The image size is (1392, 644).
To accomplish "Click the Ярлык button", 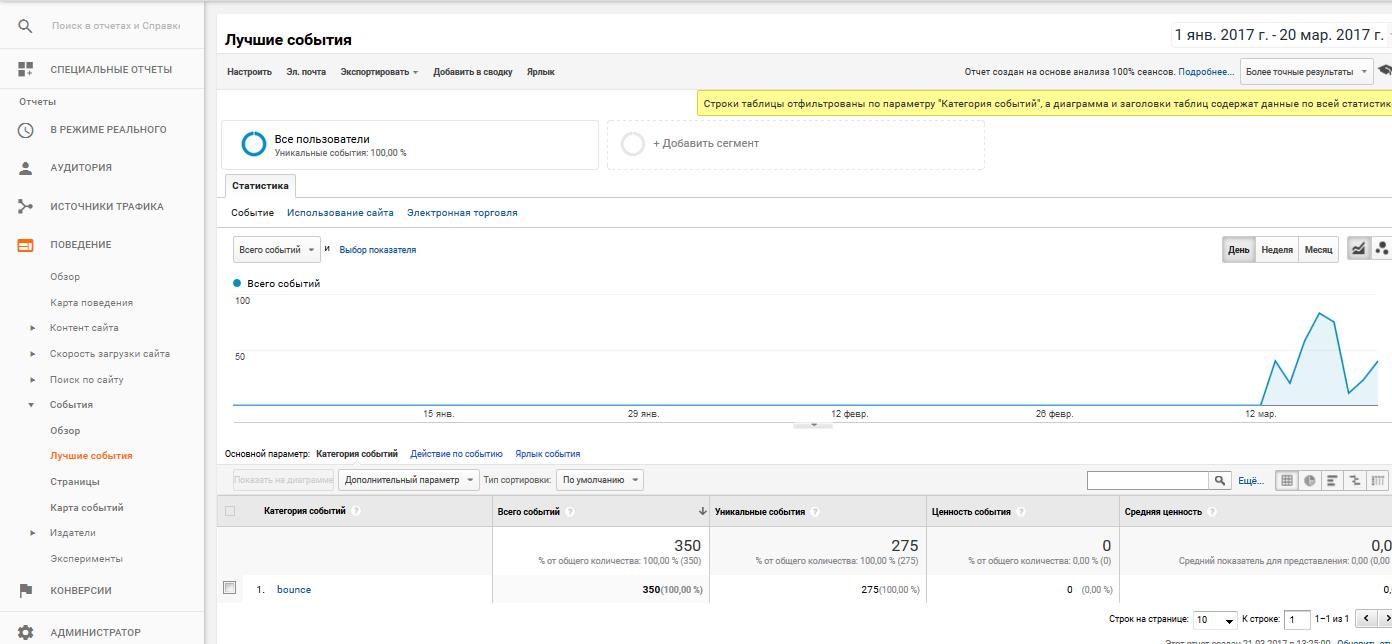I will (x=541, y=72).
